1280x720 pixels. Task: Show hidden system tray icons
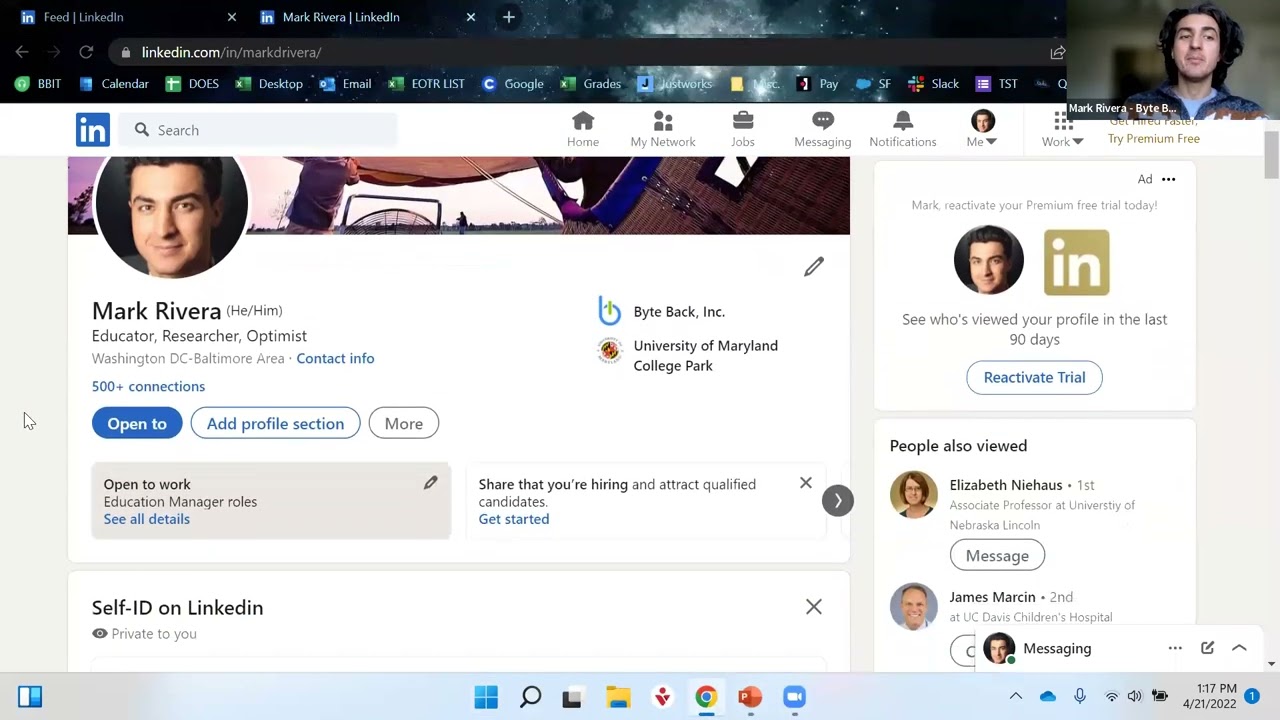click(1015, 697)
